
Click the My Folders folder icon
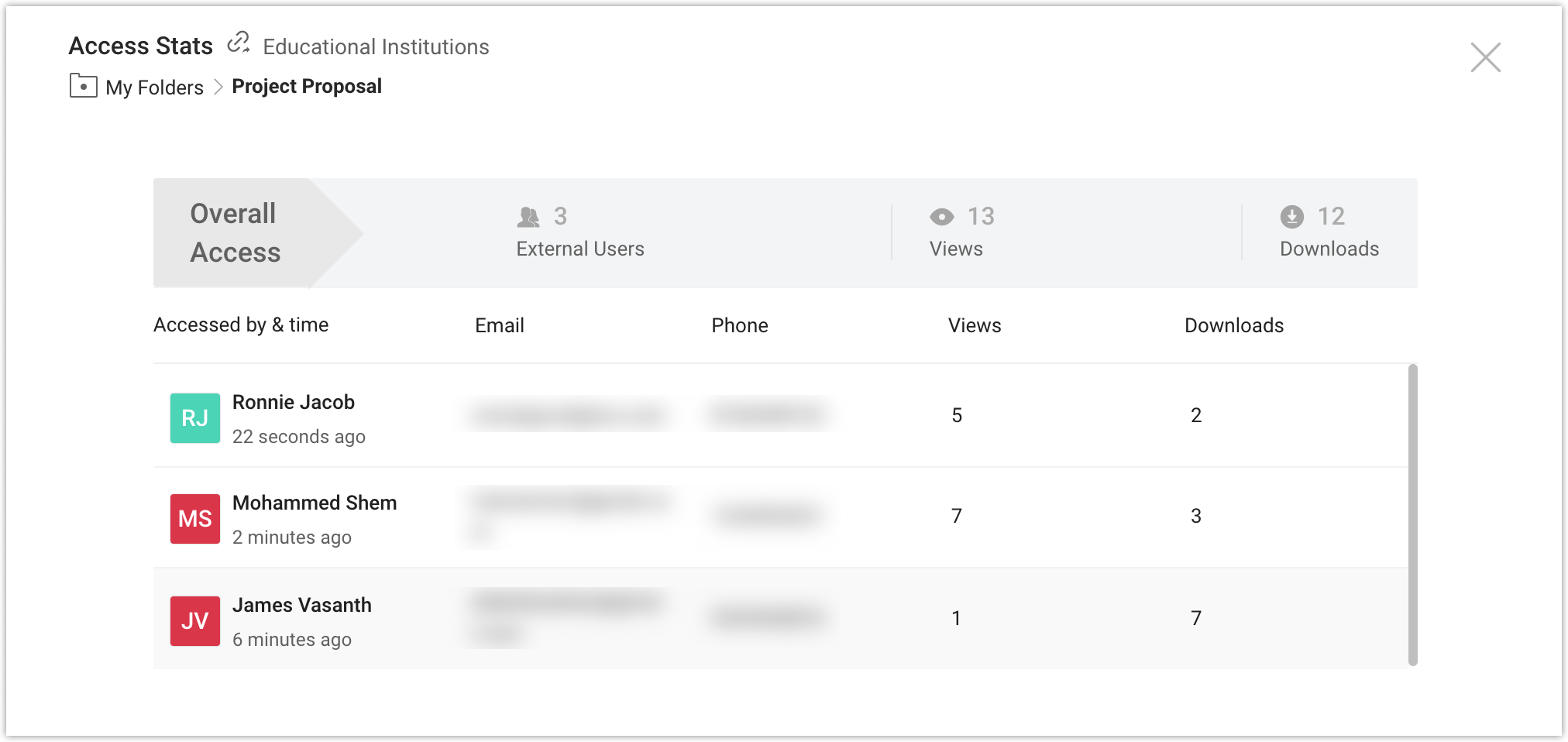(x=83, y=86)
